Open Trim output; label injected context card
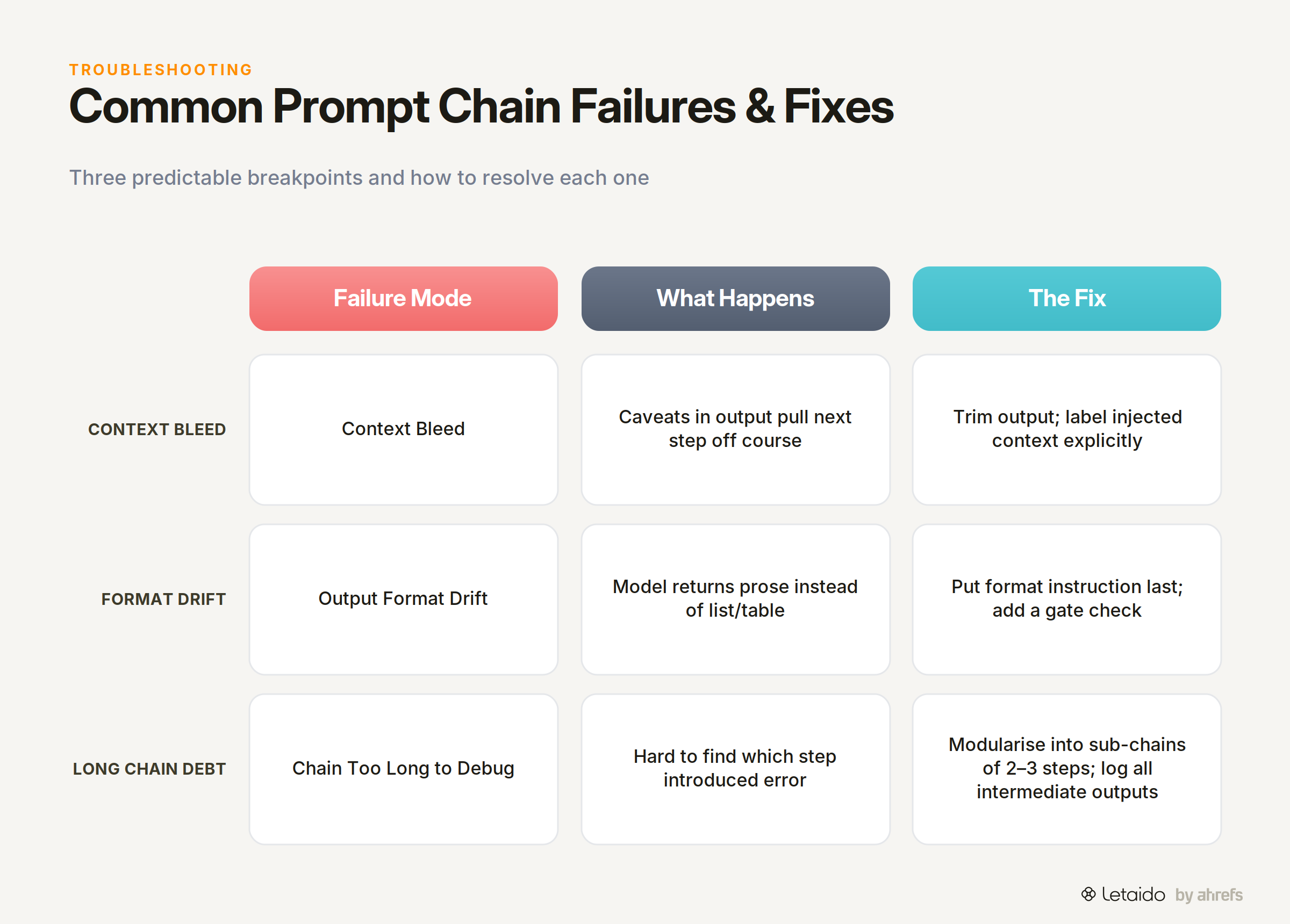1290x924 pixels. coord(1066,429)
